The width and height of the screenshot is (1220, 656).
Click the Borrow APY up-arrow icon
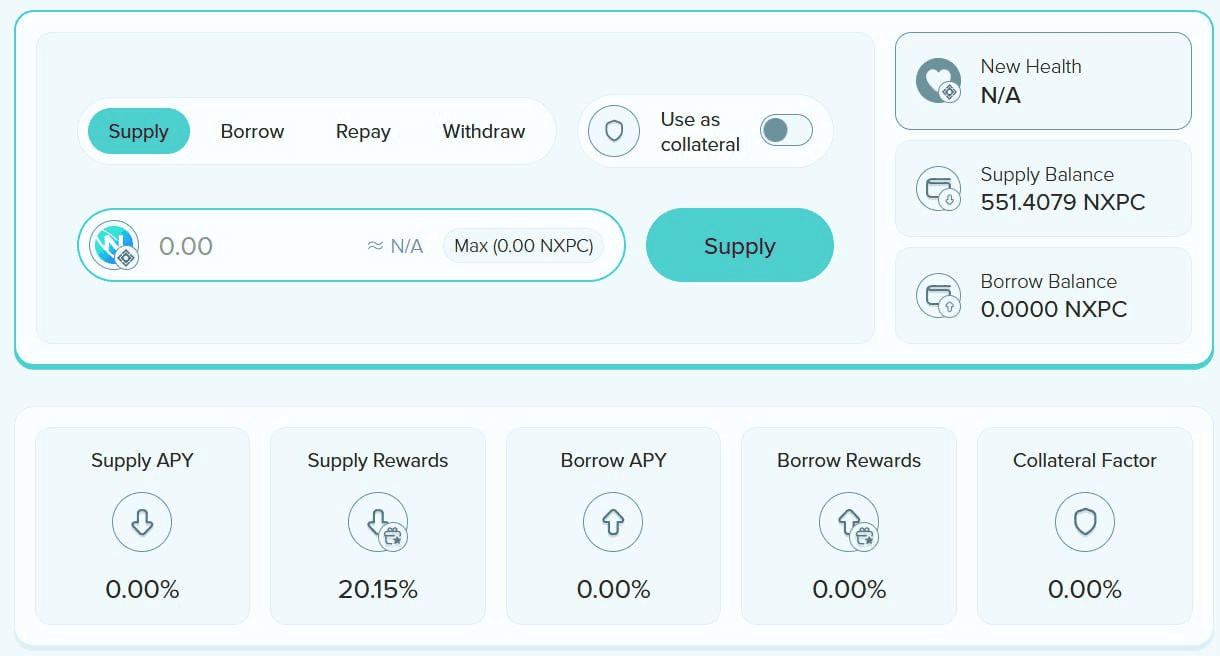(613, 522)
